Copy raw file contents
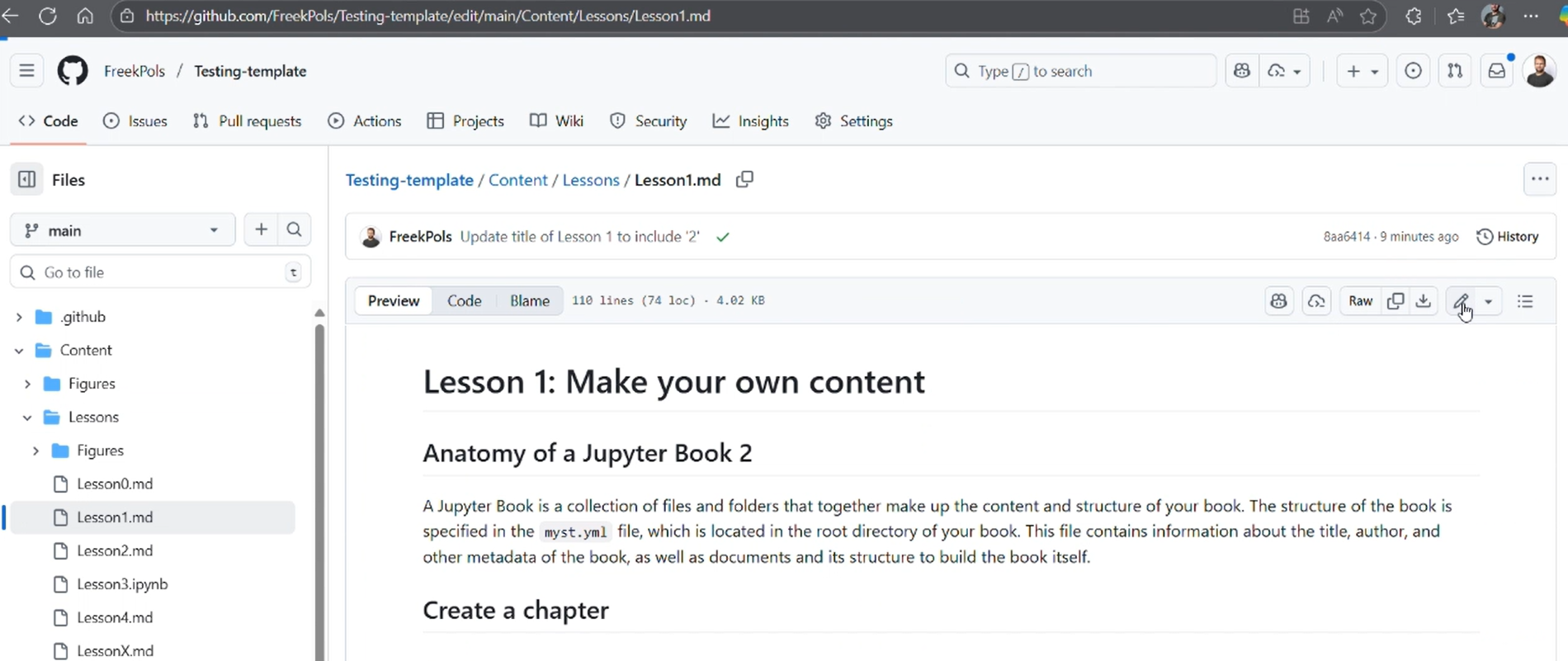 coord(1396,301)
